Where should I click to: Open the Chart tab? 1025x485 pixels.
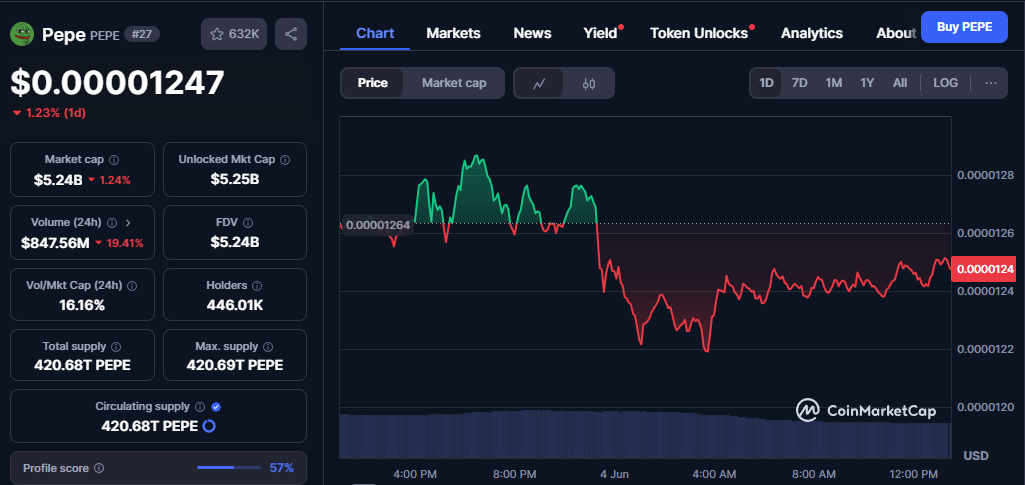[375, 33]
